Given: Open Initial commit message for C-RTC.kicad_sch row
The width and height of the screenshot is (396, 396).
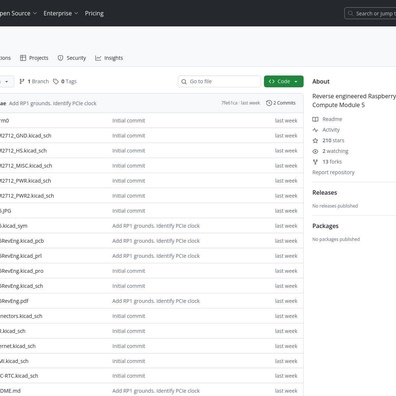Looking at the screenshot, I should [129, 376].
